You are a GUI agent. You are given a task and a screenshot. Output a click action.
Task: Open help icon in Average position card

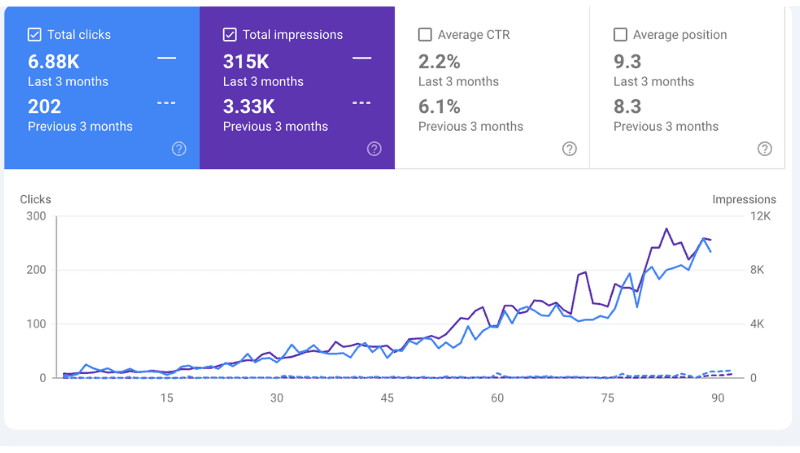click(x=764, y=149)
